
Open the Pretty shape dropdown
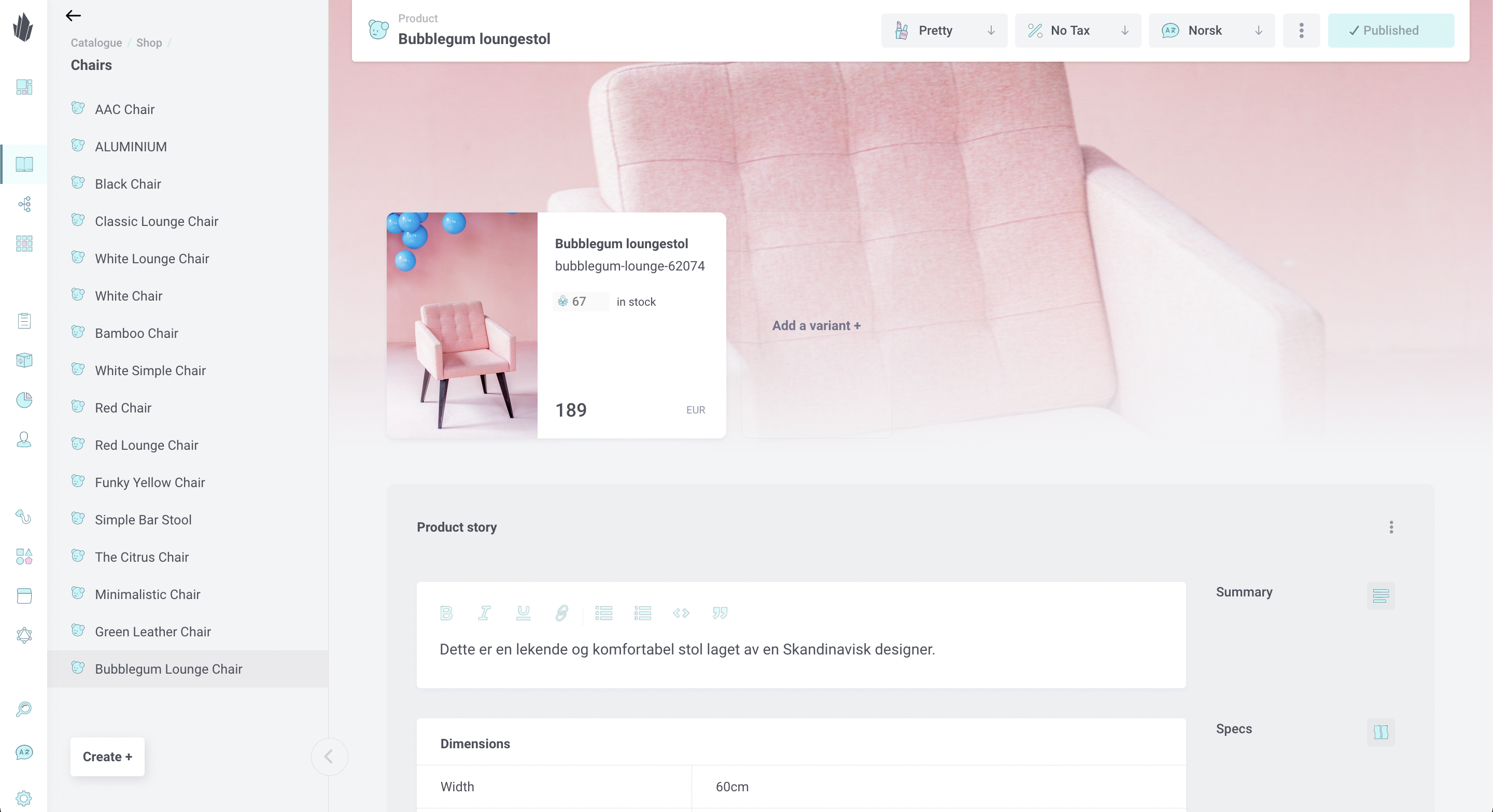pyautogui.click(x=944, y=31)
